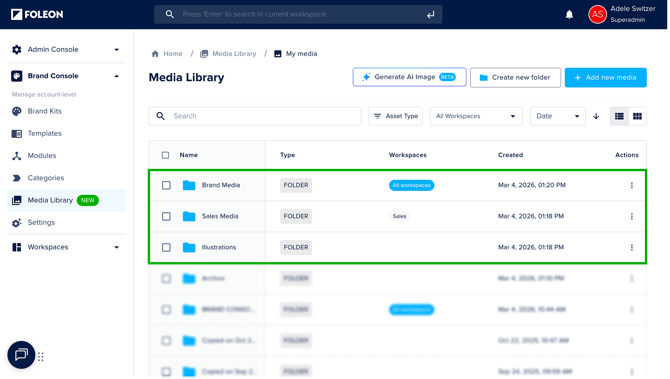
Task: Open actions menu for Illustrations
Action: (x=632, y=247)
